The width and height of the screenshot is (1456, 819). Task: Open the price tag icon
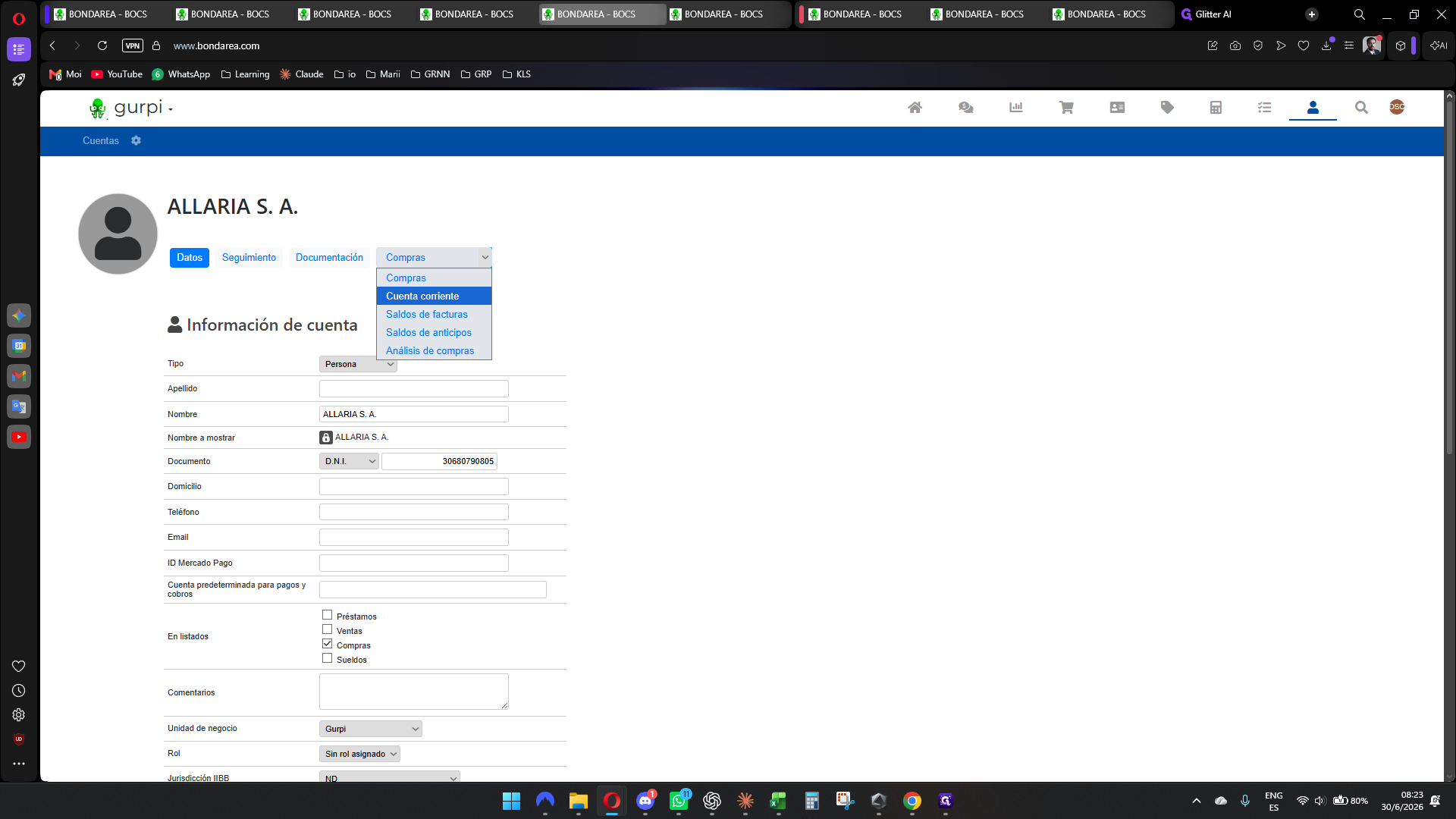pyautogui.click(x=1167, y=108)
